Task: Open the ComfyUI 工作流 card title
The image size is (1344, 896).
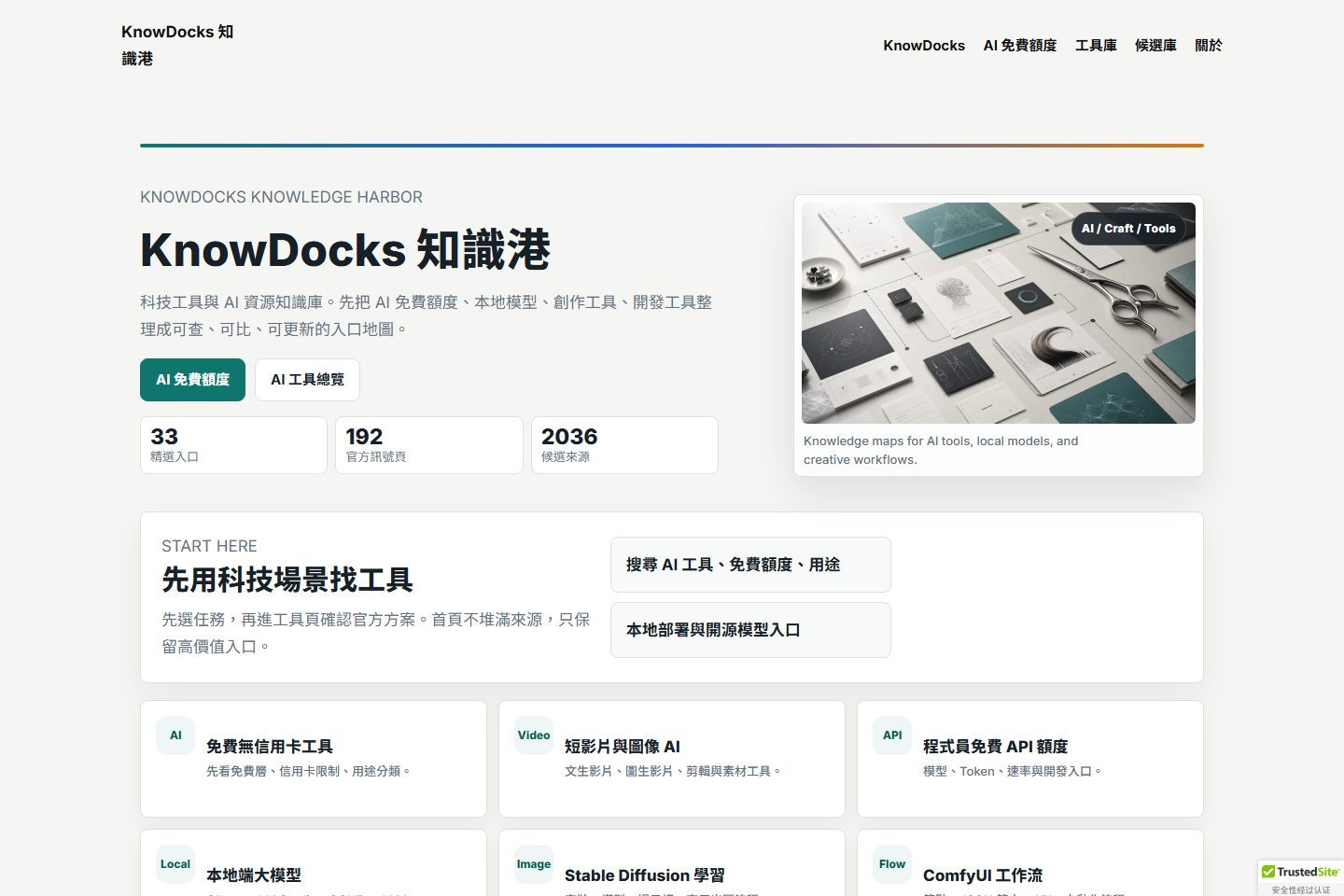Action: tap(983, 875)
